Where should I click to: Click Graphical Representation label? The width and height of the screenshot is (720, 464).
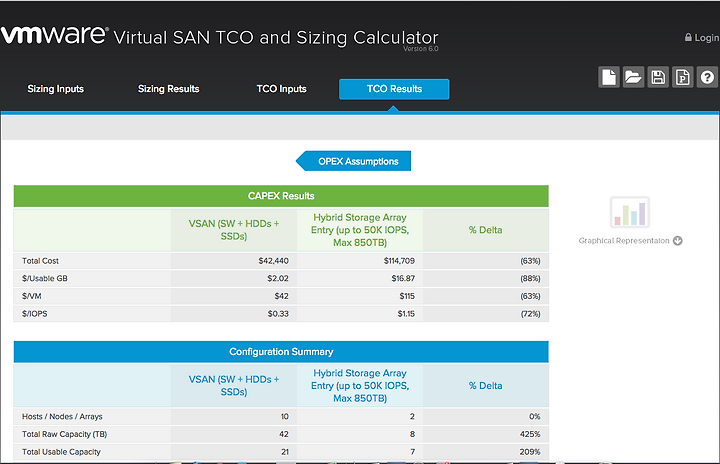pos(624,241)
